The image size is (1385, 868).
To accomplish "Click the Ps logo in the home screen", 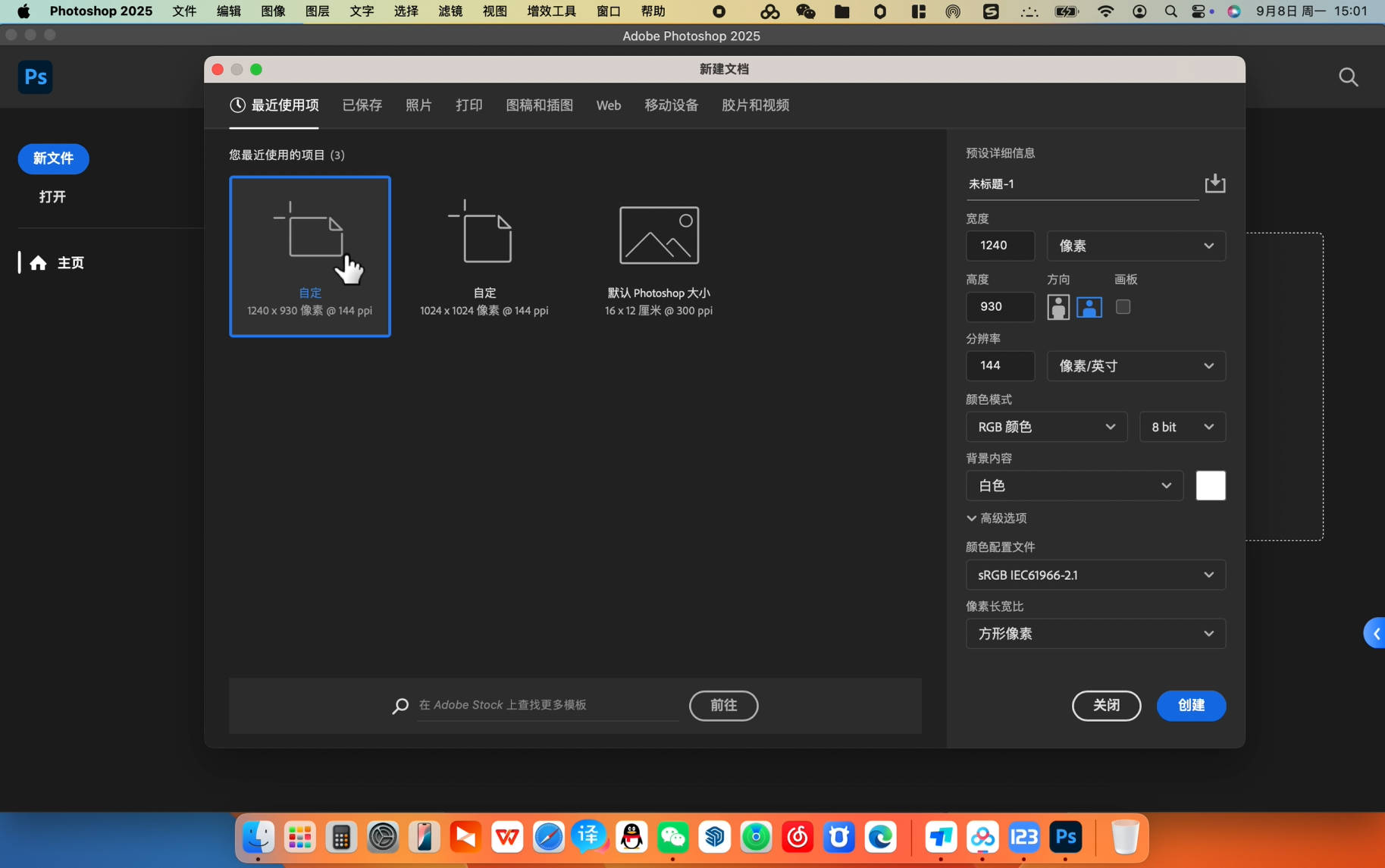I will click(35, 77).
